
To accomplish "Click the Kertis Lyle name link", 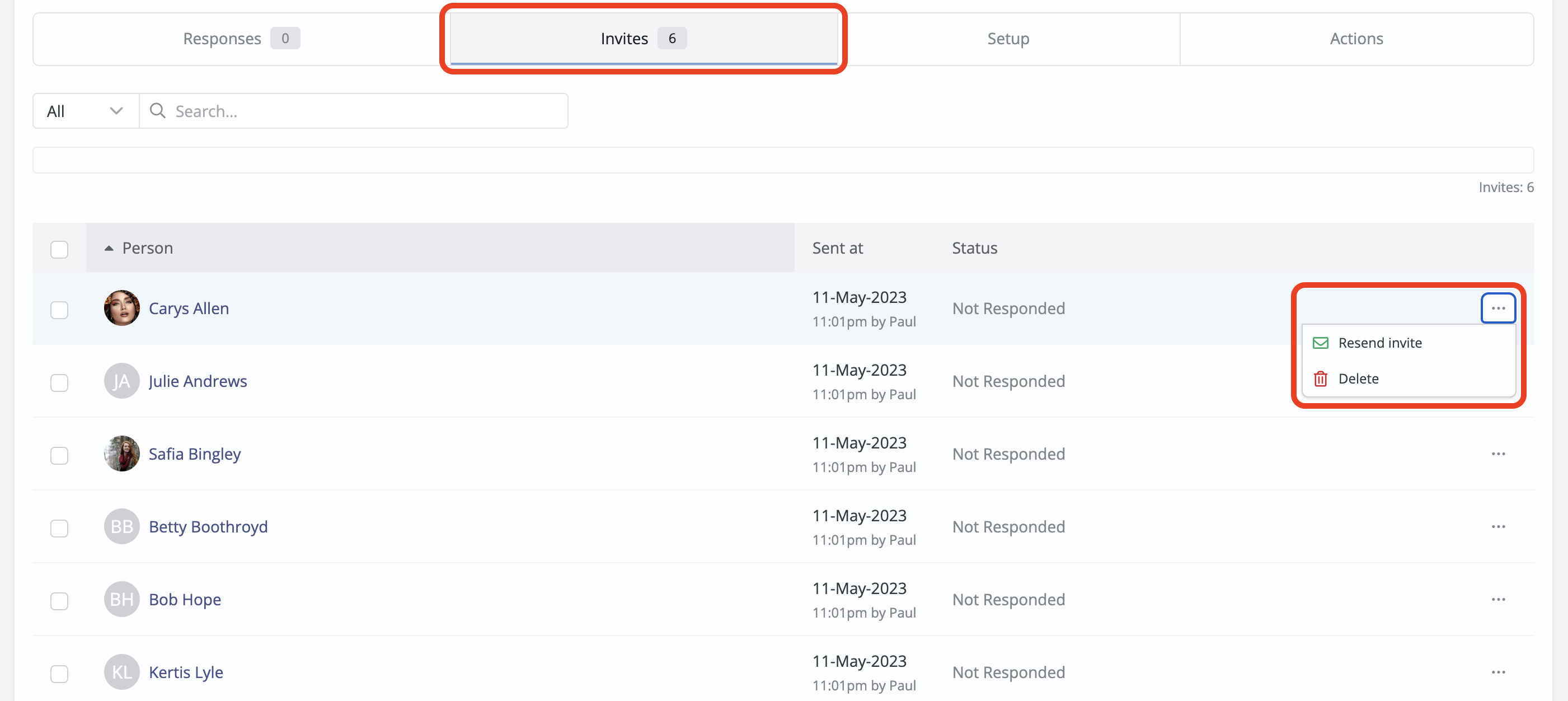I will click(x=186, y=672).
